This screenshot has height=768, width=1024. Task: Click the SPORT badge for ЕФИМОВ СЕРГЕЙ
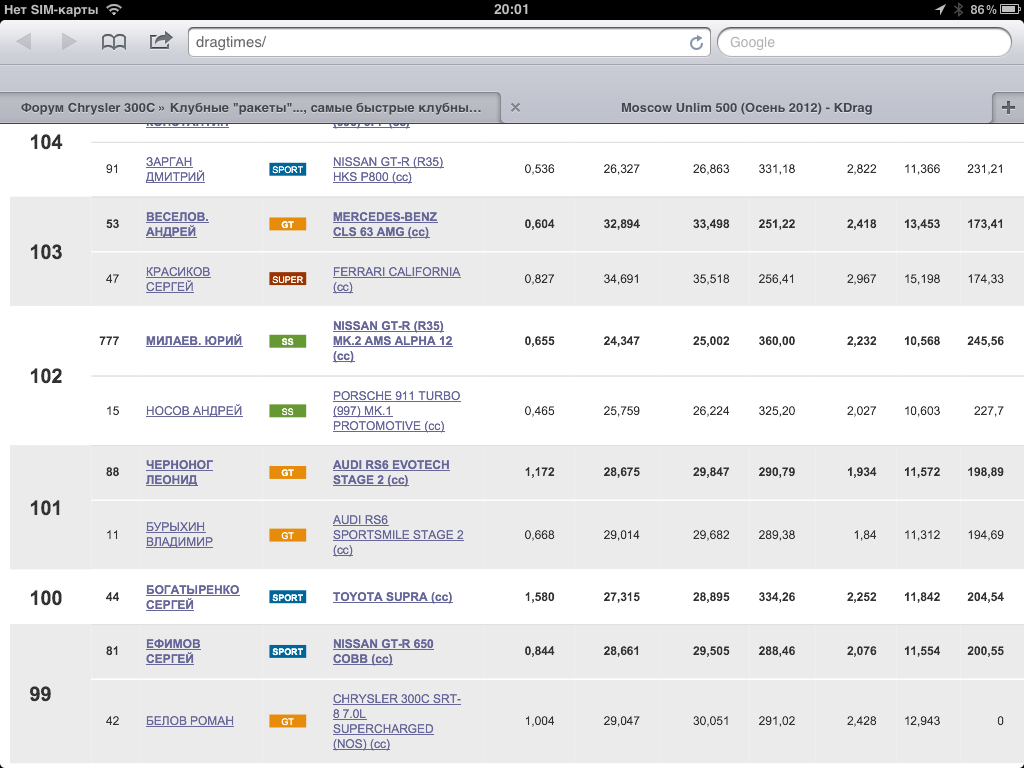click(287, 651)
